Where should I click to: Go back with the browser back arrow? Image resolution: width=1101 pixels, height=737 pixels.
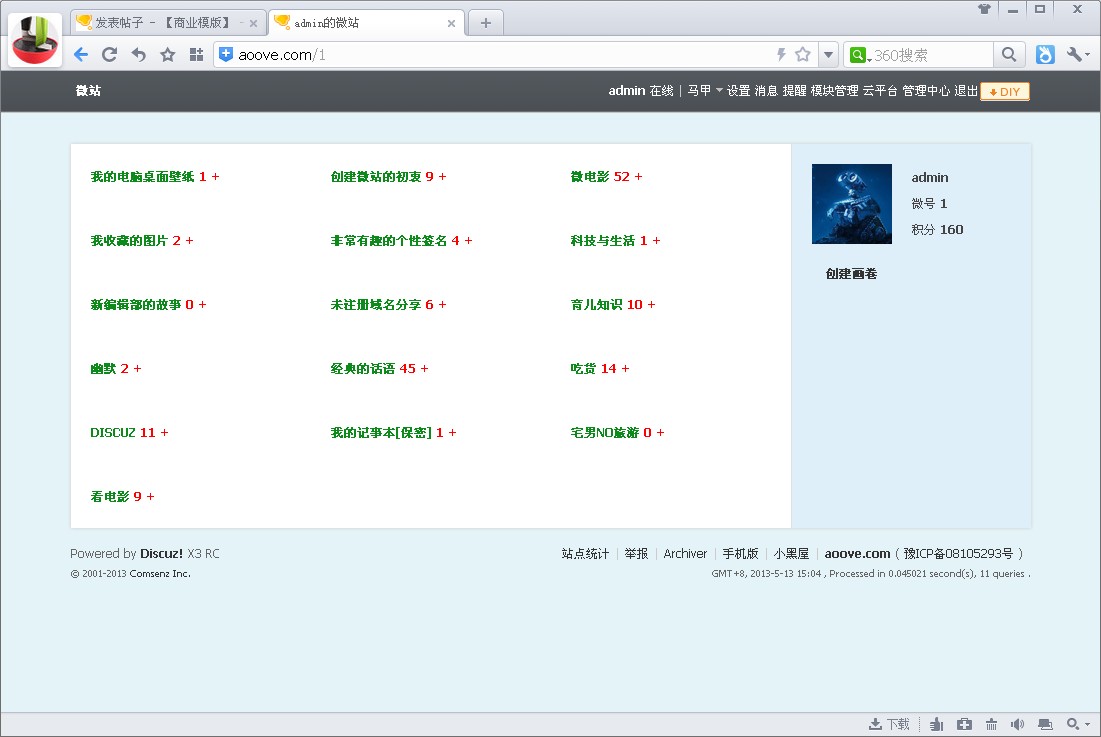tap(81, 54)
